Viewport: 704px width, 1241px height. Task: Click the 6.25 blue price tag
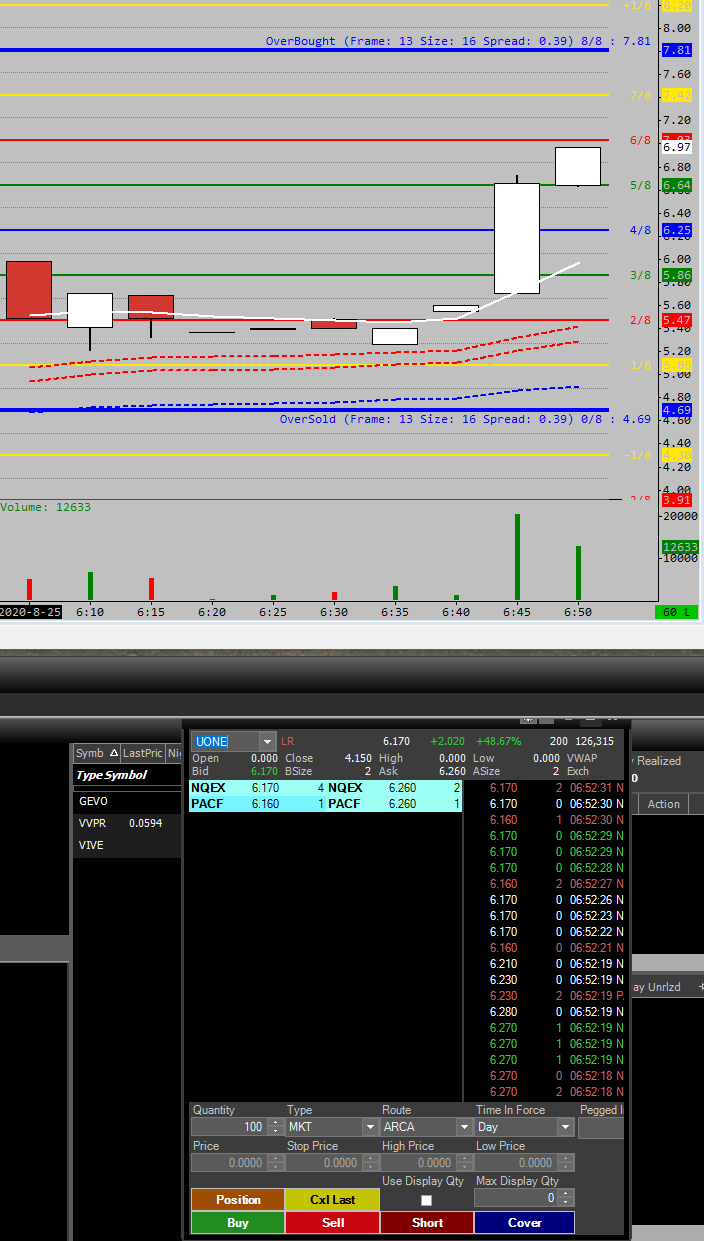pyautogui.click(x=677, y=230)
